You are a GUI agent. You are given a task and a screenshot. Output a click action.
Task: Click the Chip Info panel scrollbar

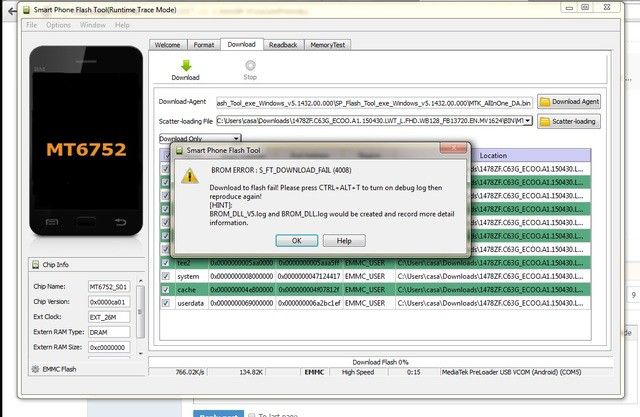click(140, 312)
